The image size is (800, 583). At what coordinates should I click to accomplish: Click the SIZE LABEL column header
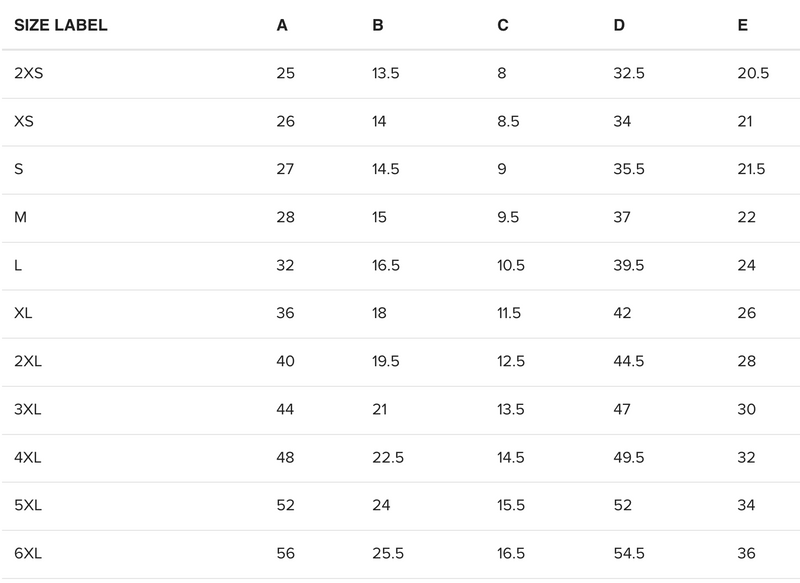[60, 26]
